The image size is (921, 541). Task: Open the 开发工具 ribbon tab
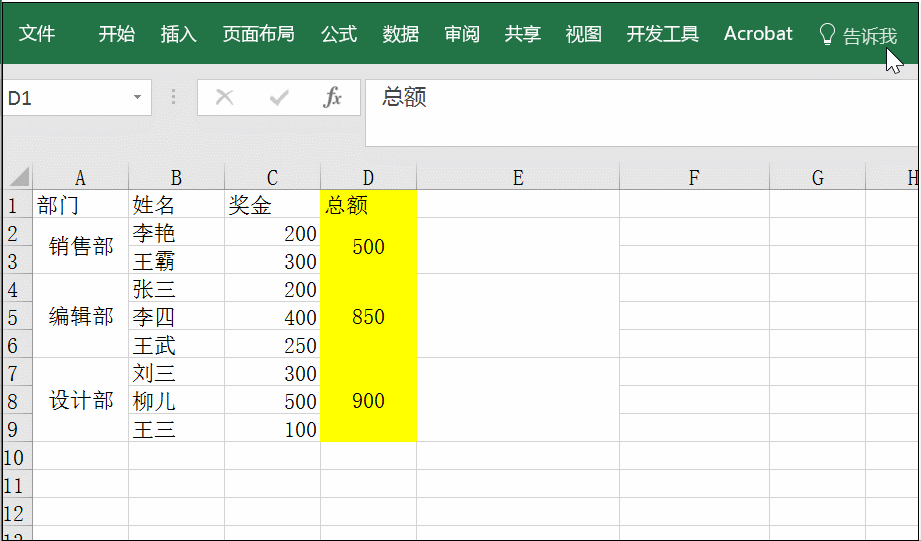pyautogui.click(x=663, y=33)
